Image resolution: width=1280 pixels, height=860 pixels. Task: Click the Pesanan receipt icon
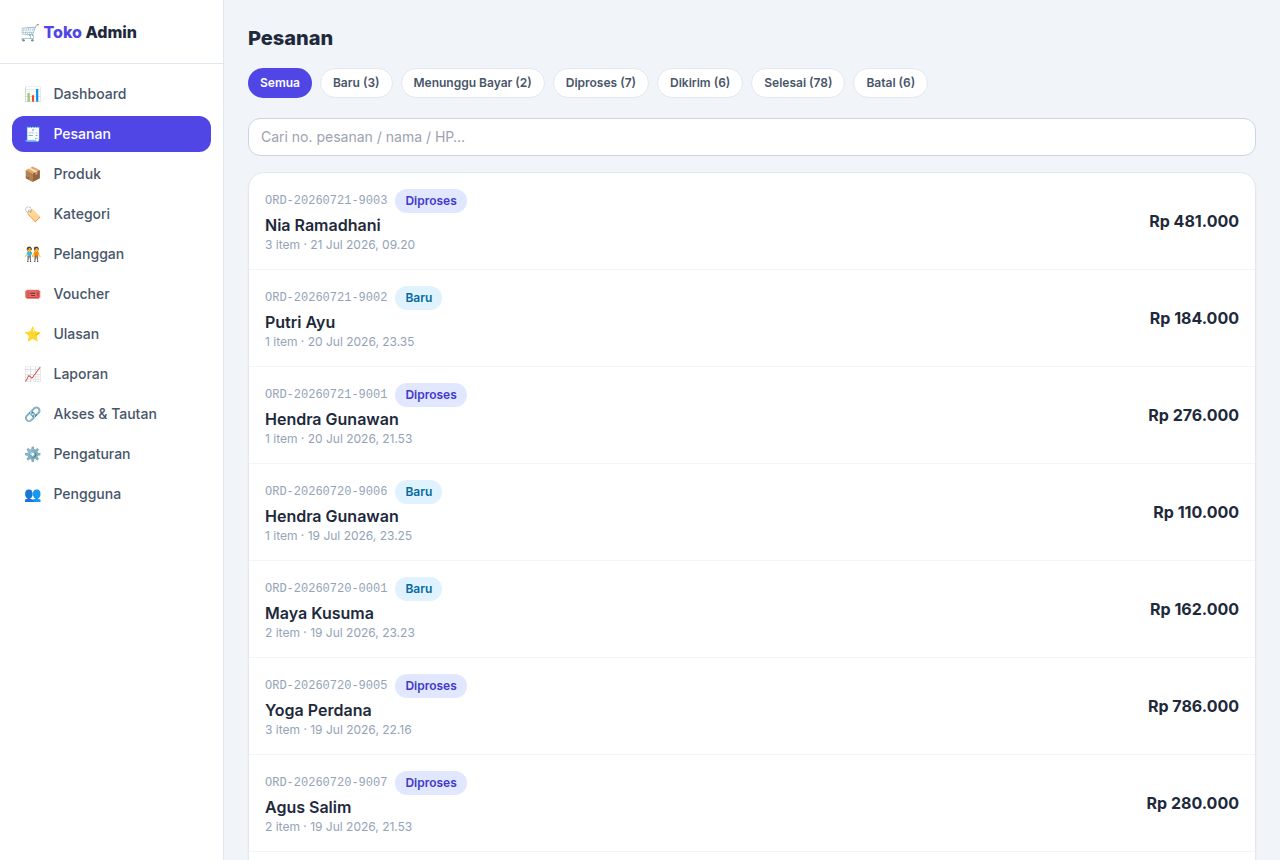coord(33,134)
